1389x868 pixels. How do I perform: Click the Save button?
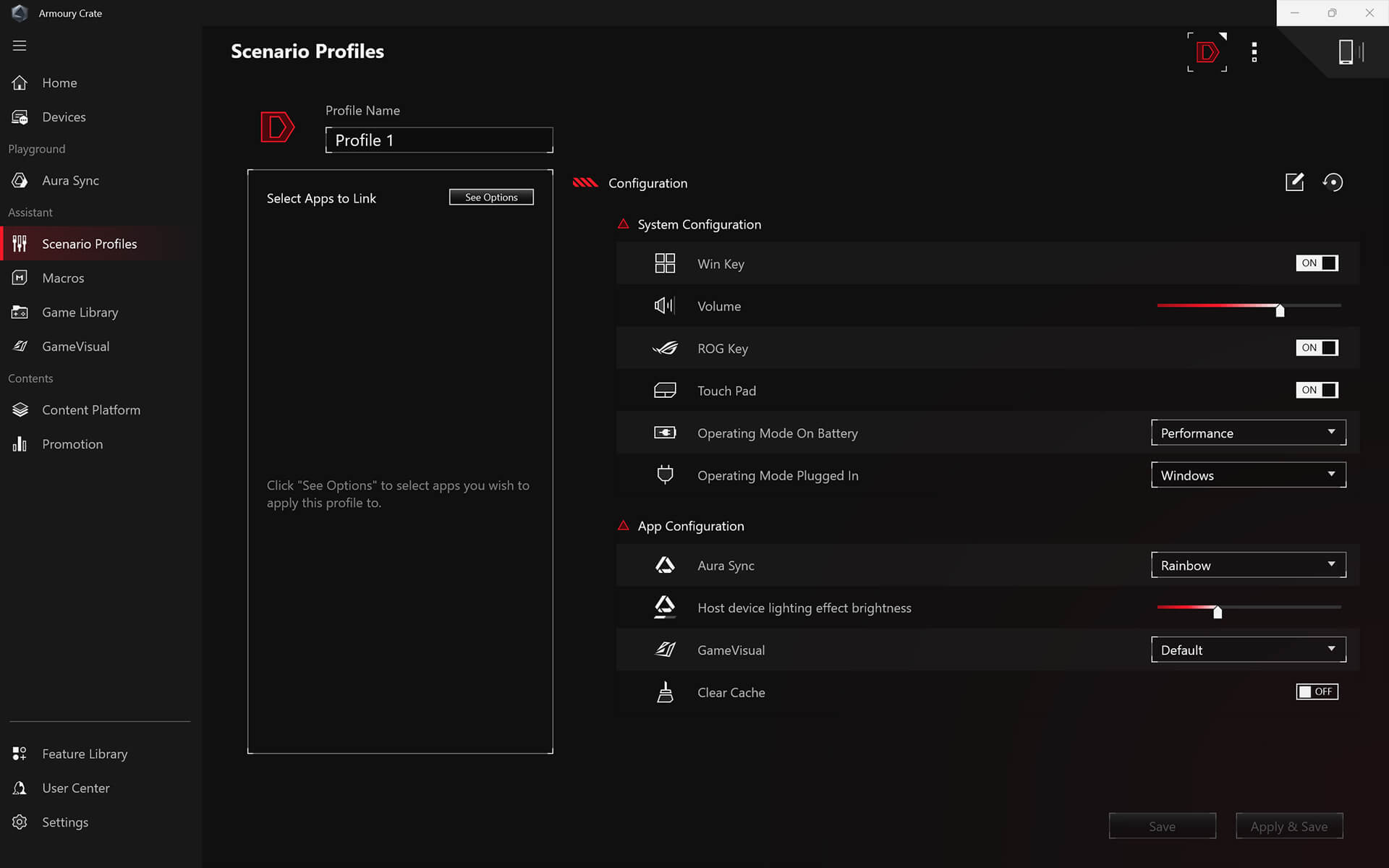click(x=1162, y=826)
